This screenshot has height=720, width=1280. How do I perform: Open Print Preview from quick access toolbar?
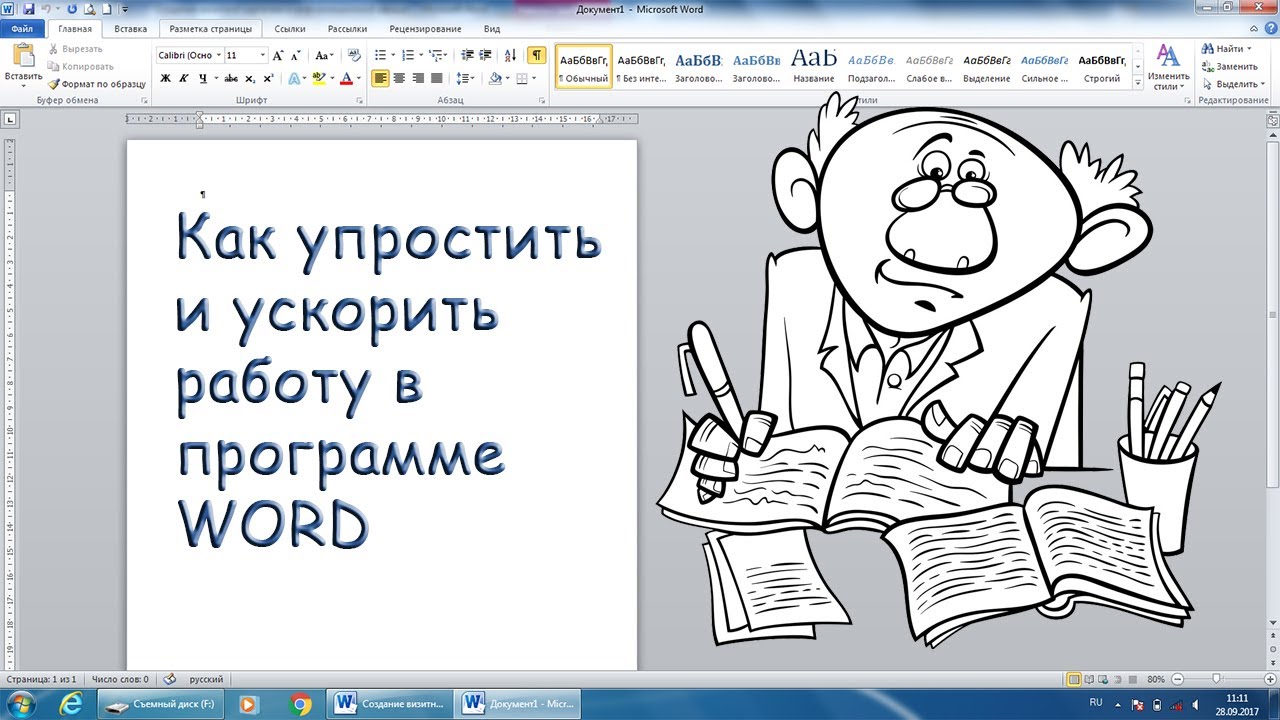pyautogui.click(x=90, y=9)
